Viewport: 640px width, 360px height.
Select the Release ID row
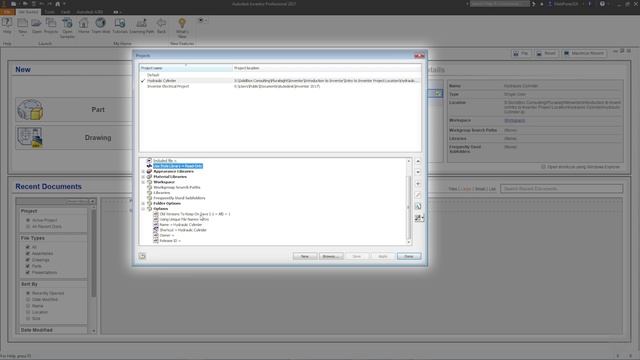170,241
